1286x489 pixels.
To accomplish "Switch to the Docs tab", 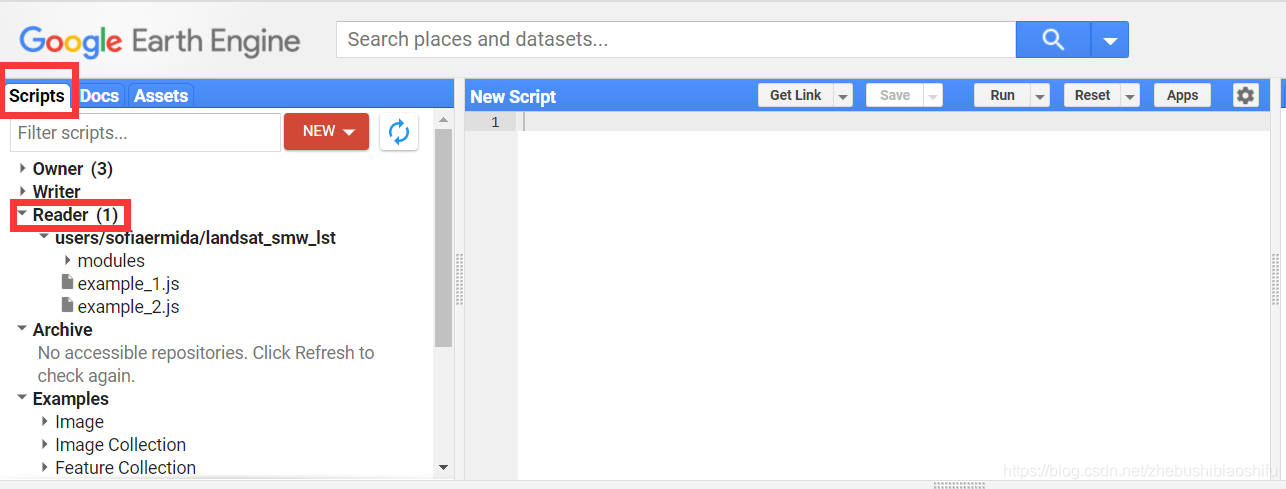I will point(99,96).
